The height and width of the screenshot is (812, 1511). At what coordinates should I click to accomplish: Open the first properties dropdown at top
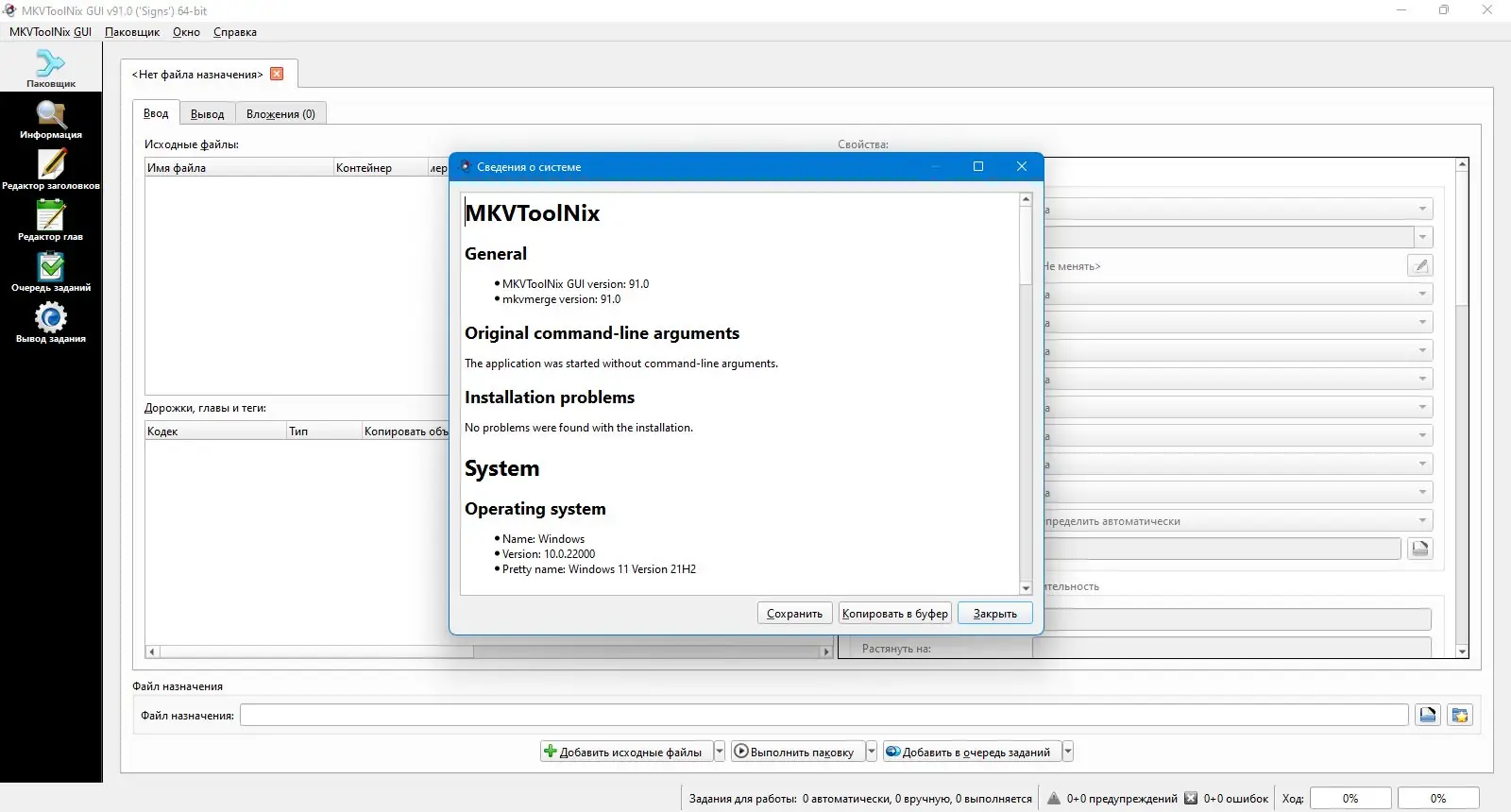(x=1237, y=209)
